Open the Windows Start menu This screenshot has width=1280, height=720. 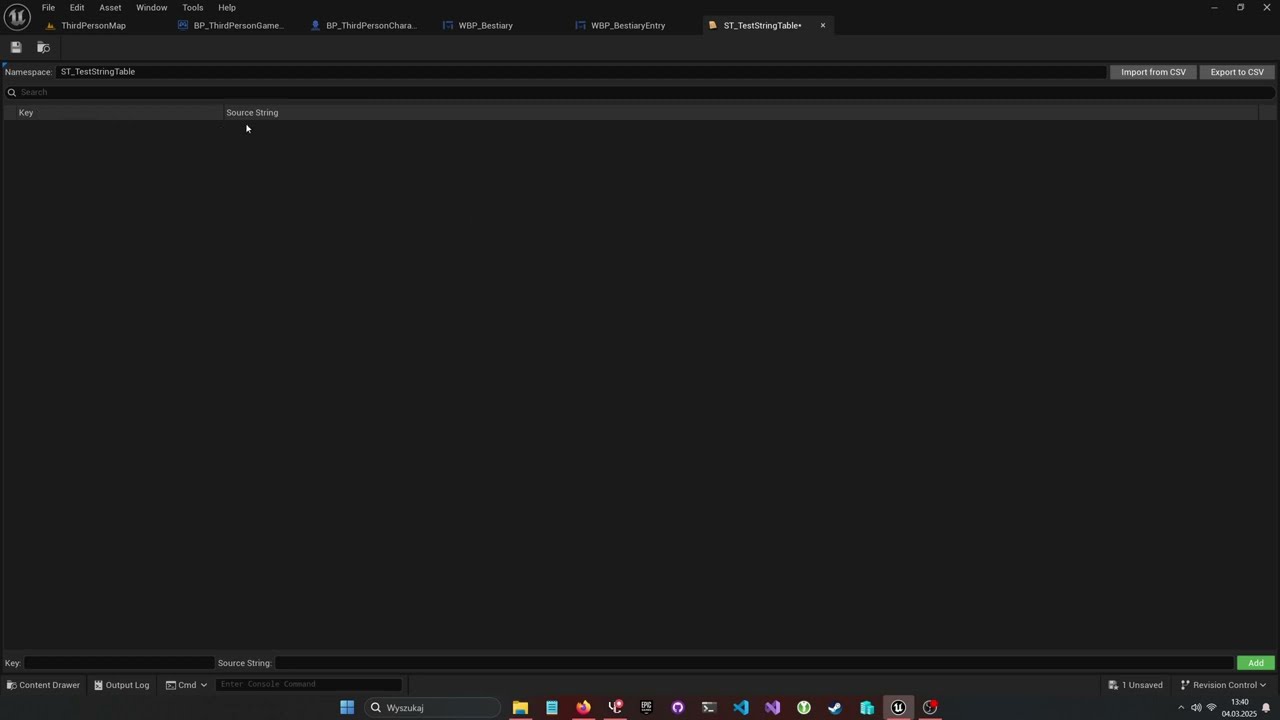[x=347, y=708]
